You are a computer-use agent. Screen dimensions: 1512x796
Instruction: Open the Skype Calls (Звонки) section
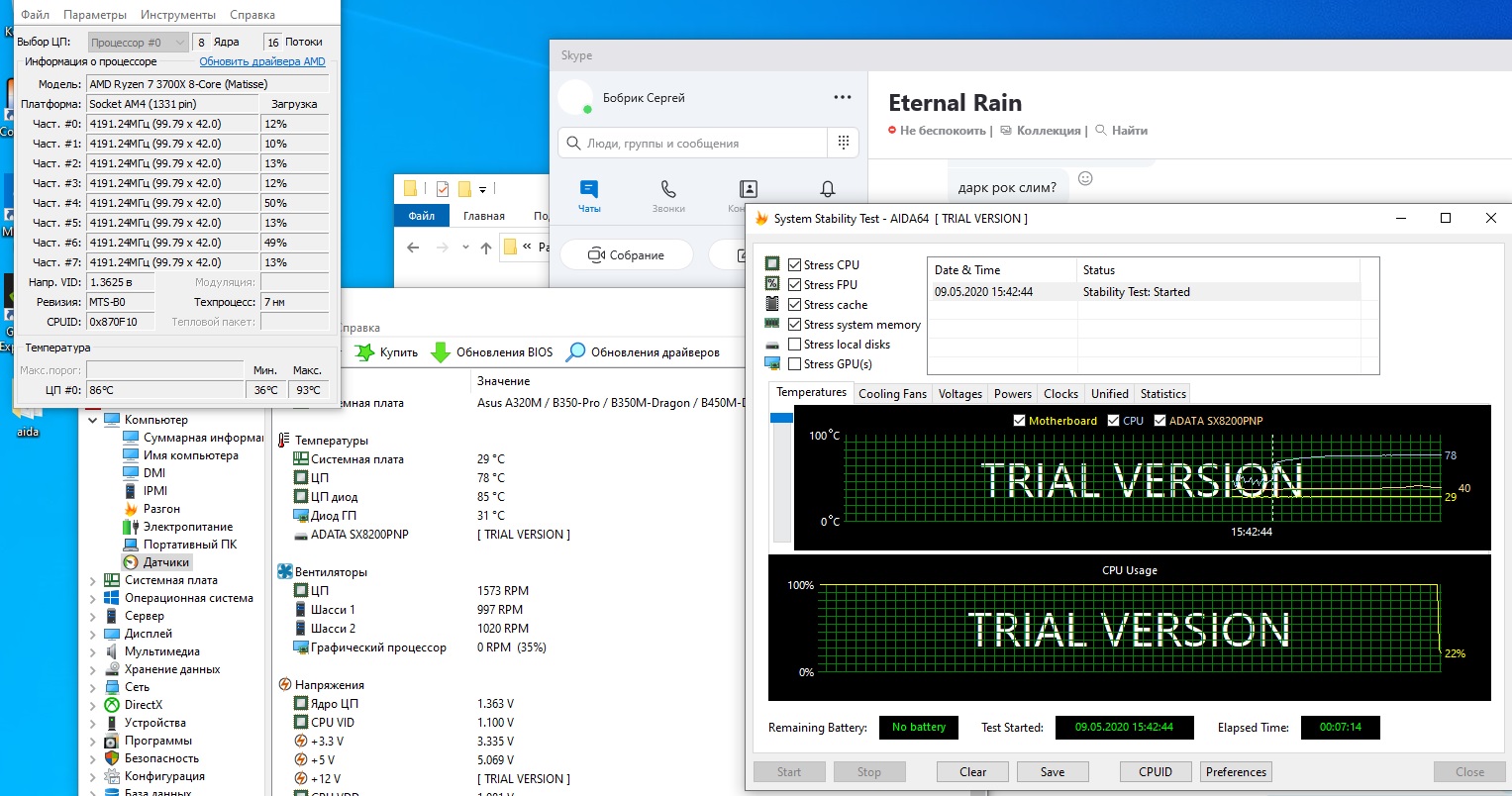pos(668,196)
